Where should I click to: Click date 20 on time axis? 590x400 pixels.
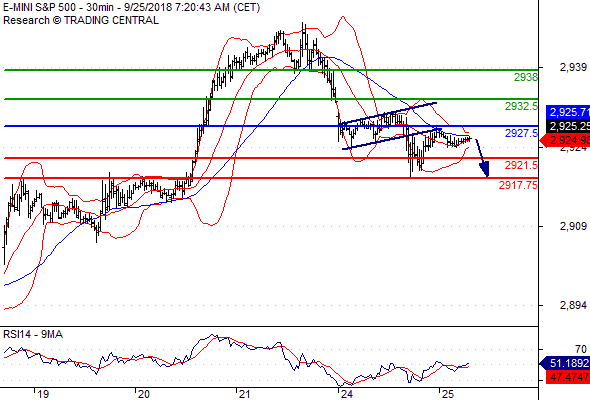[x=144, y=394]
